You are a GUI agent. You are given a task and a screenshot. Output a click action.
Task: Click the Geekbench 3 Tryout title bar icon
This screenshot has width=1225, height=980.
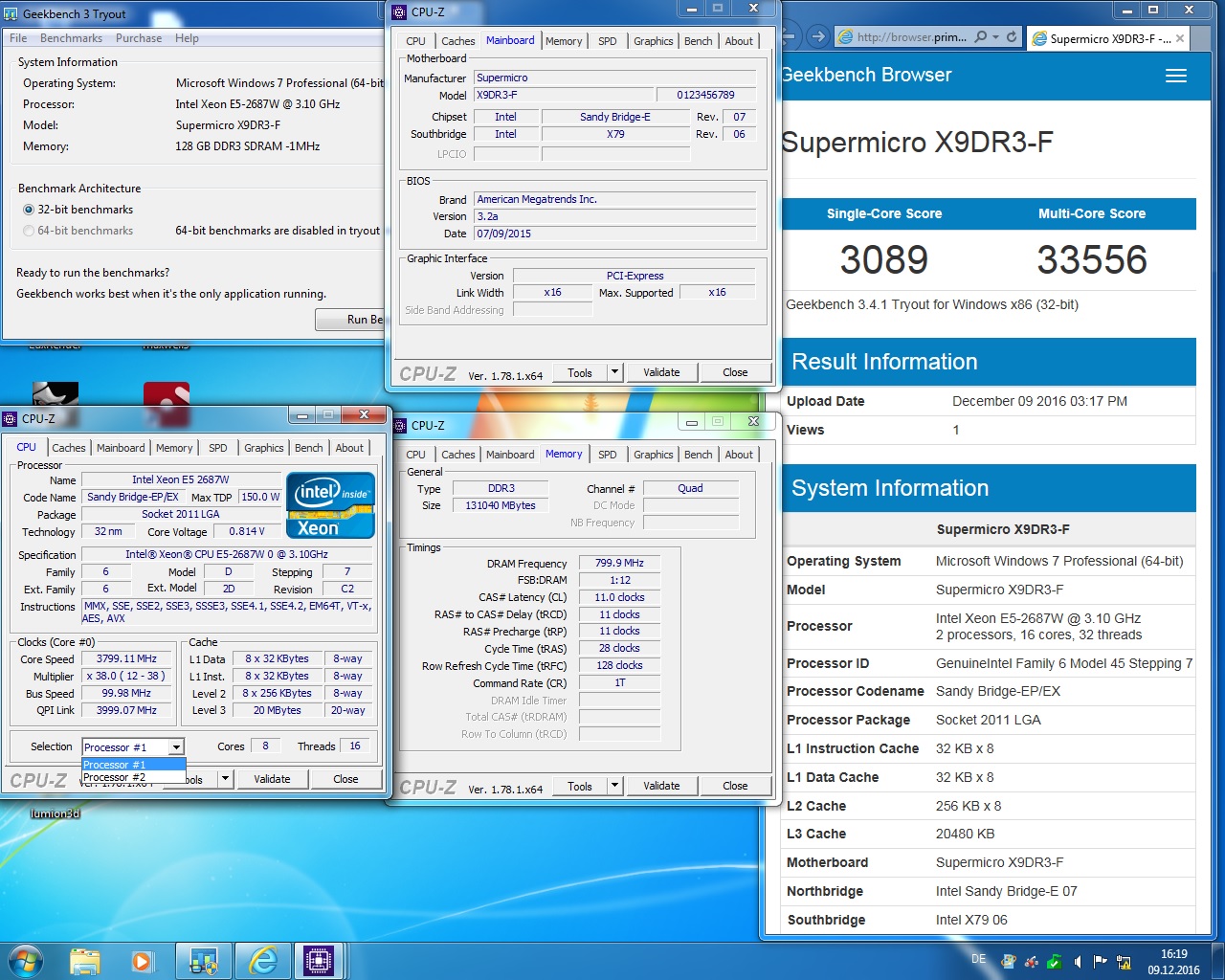(11, 14)
